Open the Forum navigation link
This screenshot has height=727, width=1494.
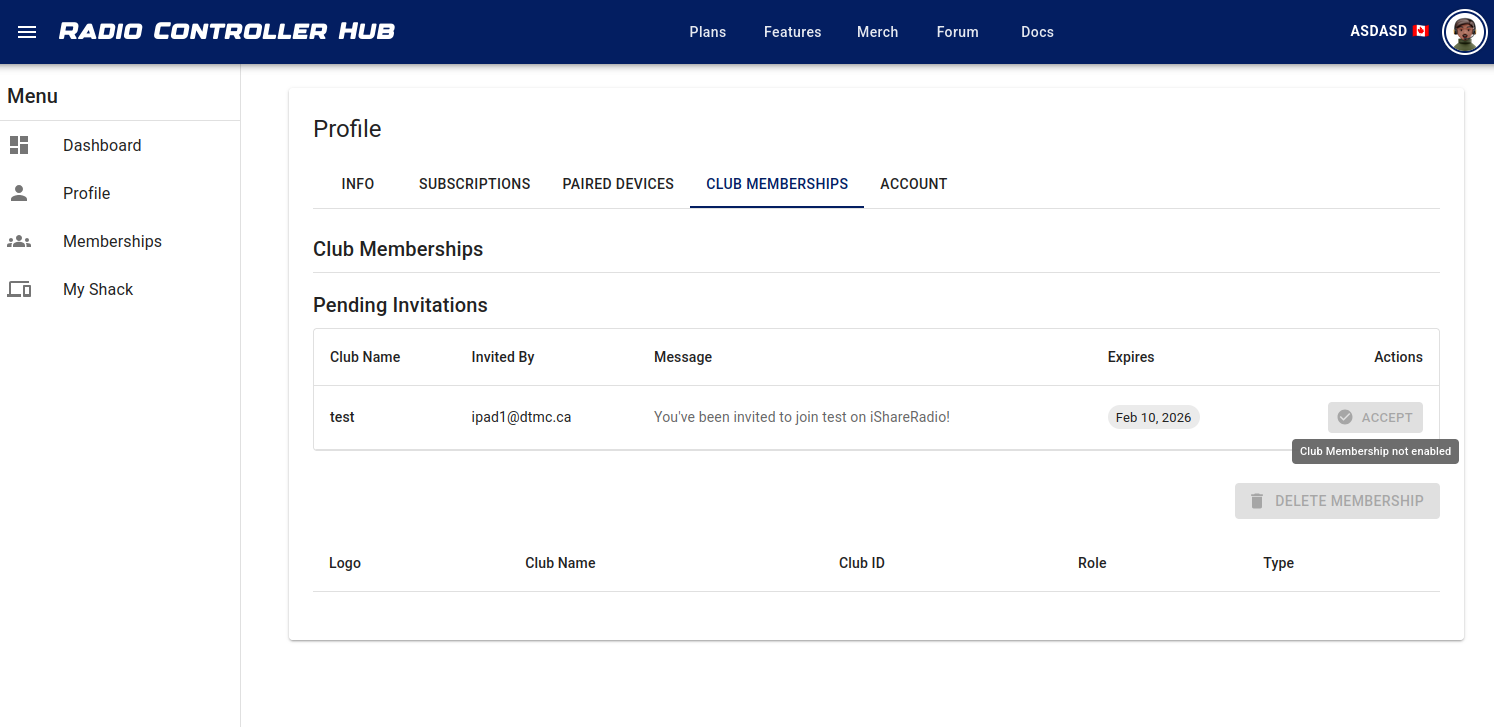(957, 32)
